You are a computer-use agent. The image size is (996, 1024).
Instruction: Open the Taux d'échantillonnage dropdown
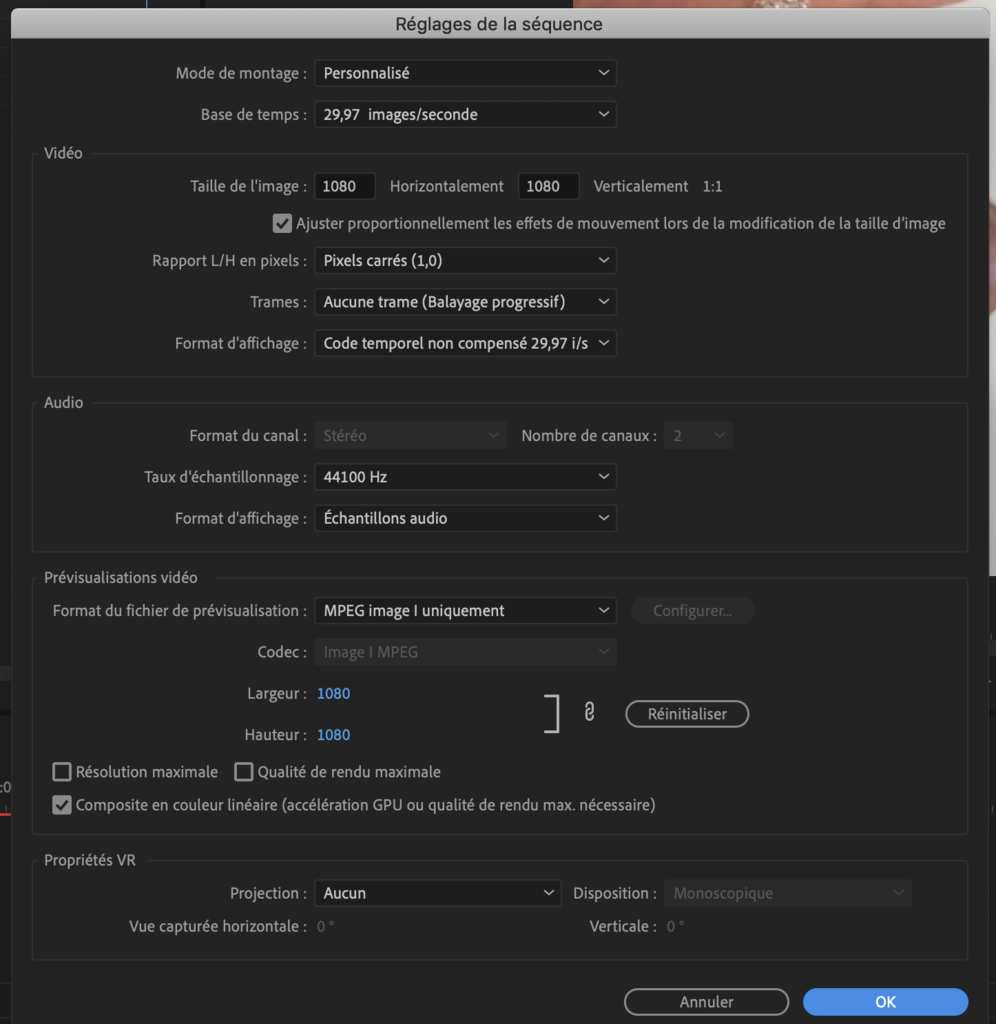(465, 476)
